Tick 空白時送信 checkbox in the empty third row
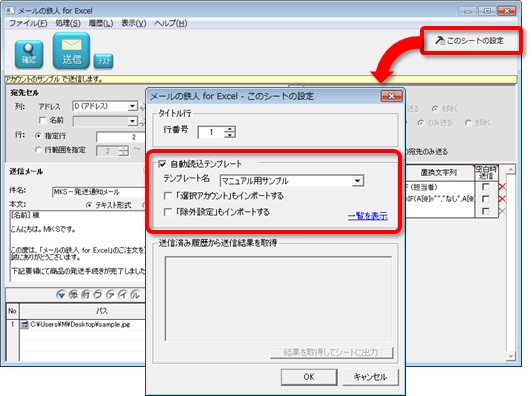This screenshot has width=532, height=396. [x=486, y=211]
